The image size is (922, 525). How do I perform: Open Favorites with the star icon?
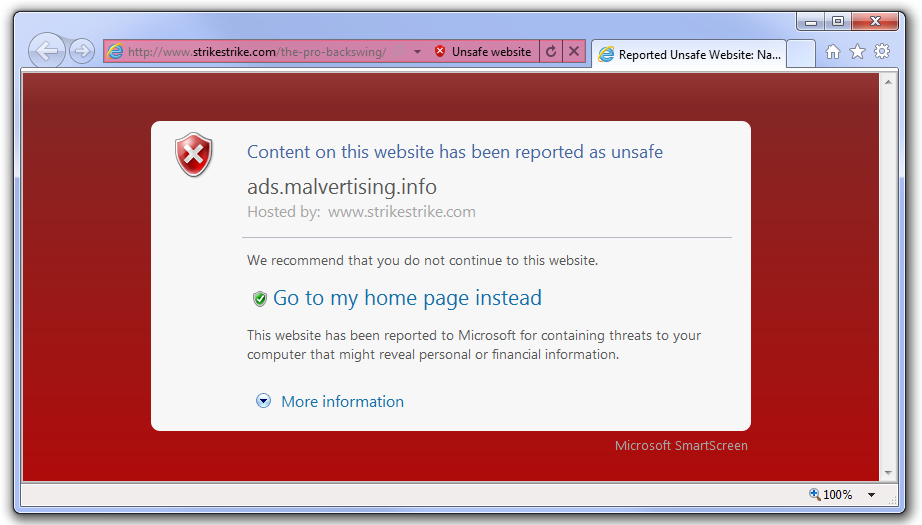pos(857,52)
